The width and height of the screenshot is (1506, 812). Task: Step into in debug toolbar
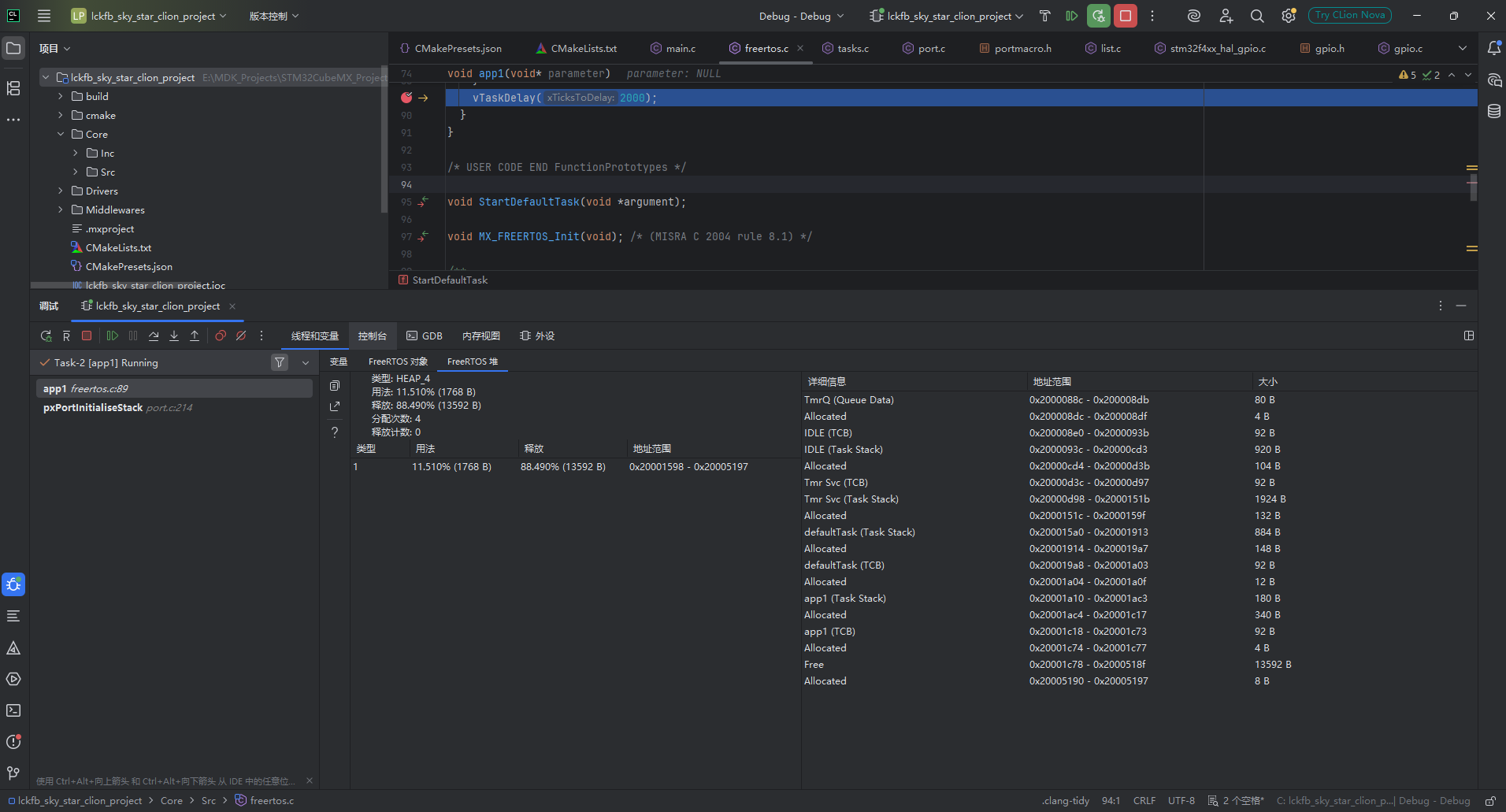[174, 336]
